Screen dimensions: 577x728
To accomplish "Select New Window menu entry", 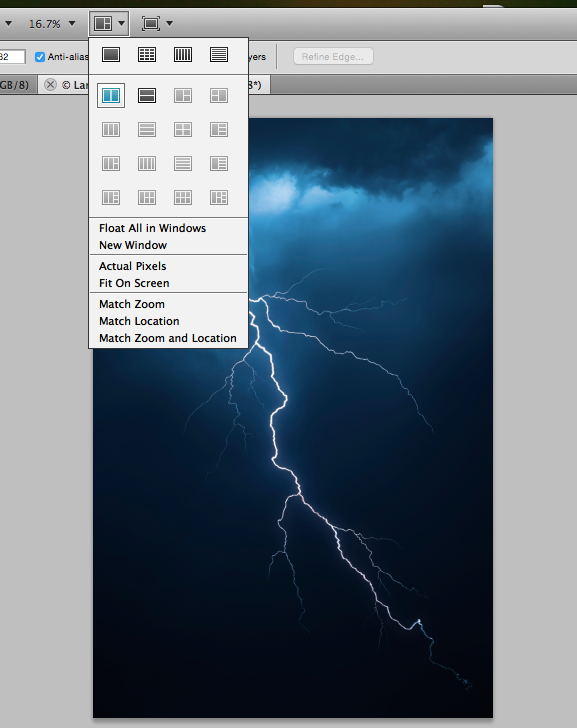I will coord(133,245).
